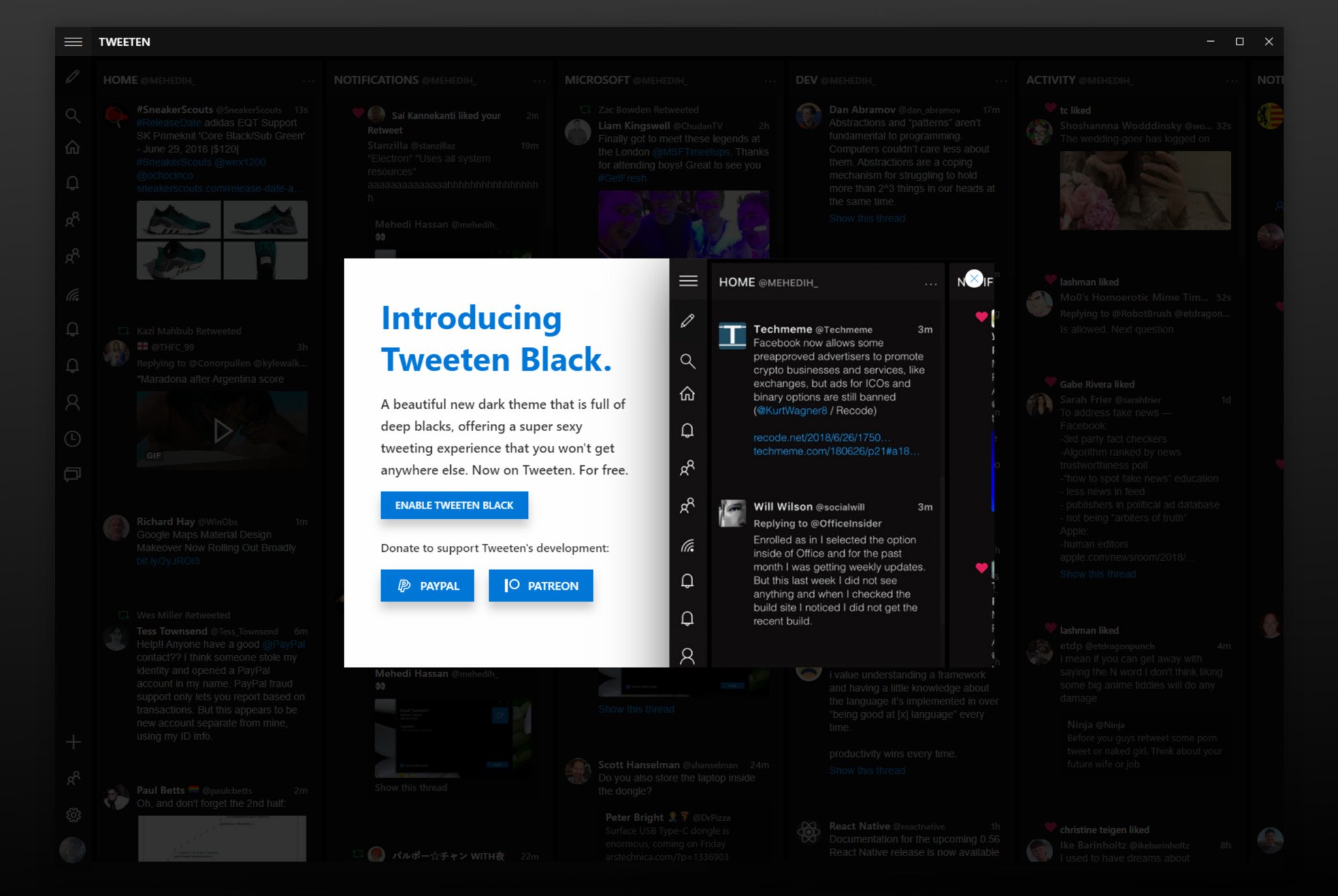Click profile icon in preview sidebar
The image size is (1338, 896).
pyautogui.click(x=687, y=656)
